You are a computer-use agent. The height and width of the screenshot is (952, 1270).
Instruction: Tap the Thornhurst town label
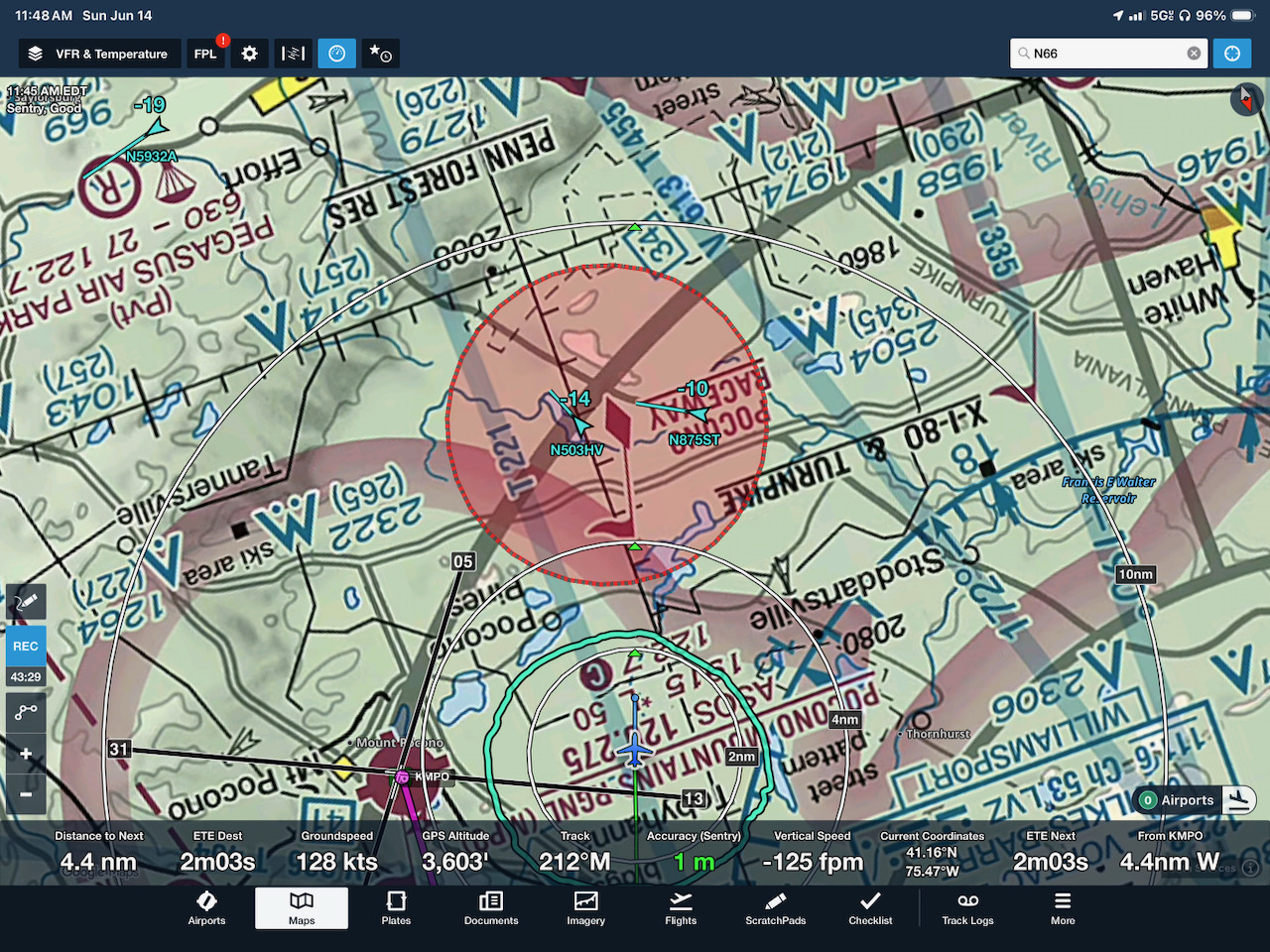pyautogui.click(x=938, y=734)
